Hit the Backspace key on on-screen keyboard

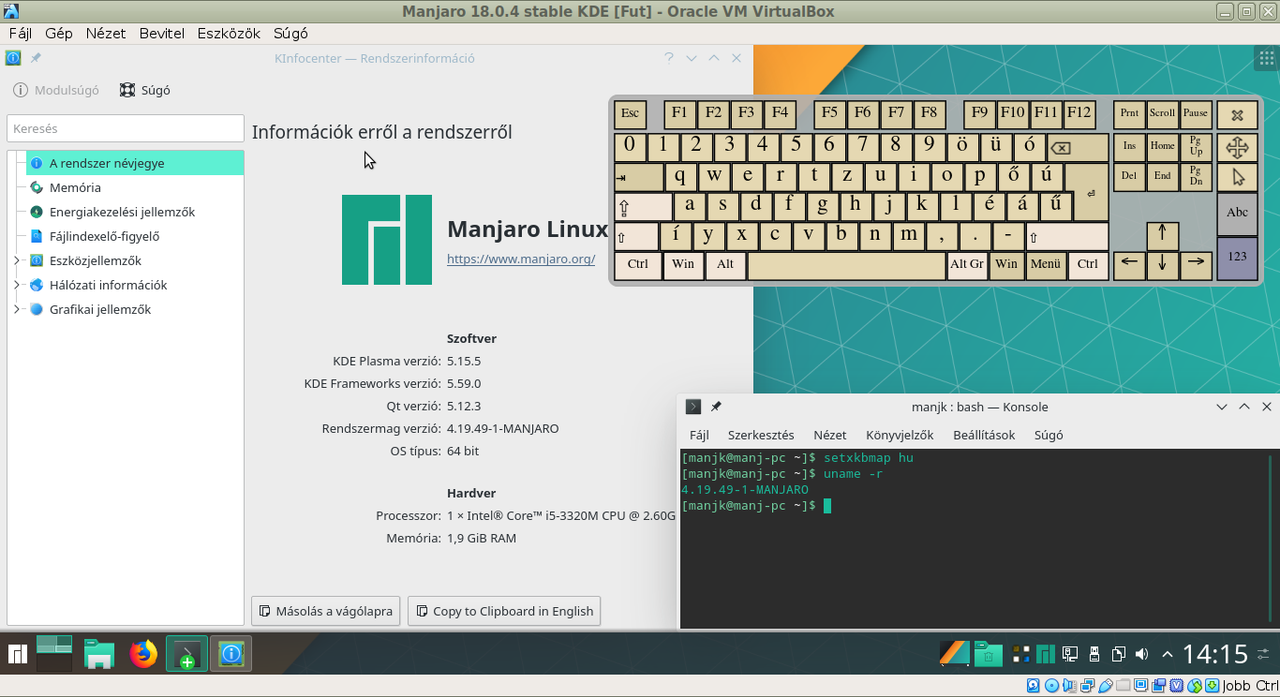coord(1076,147)
